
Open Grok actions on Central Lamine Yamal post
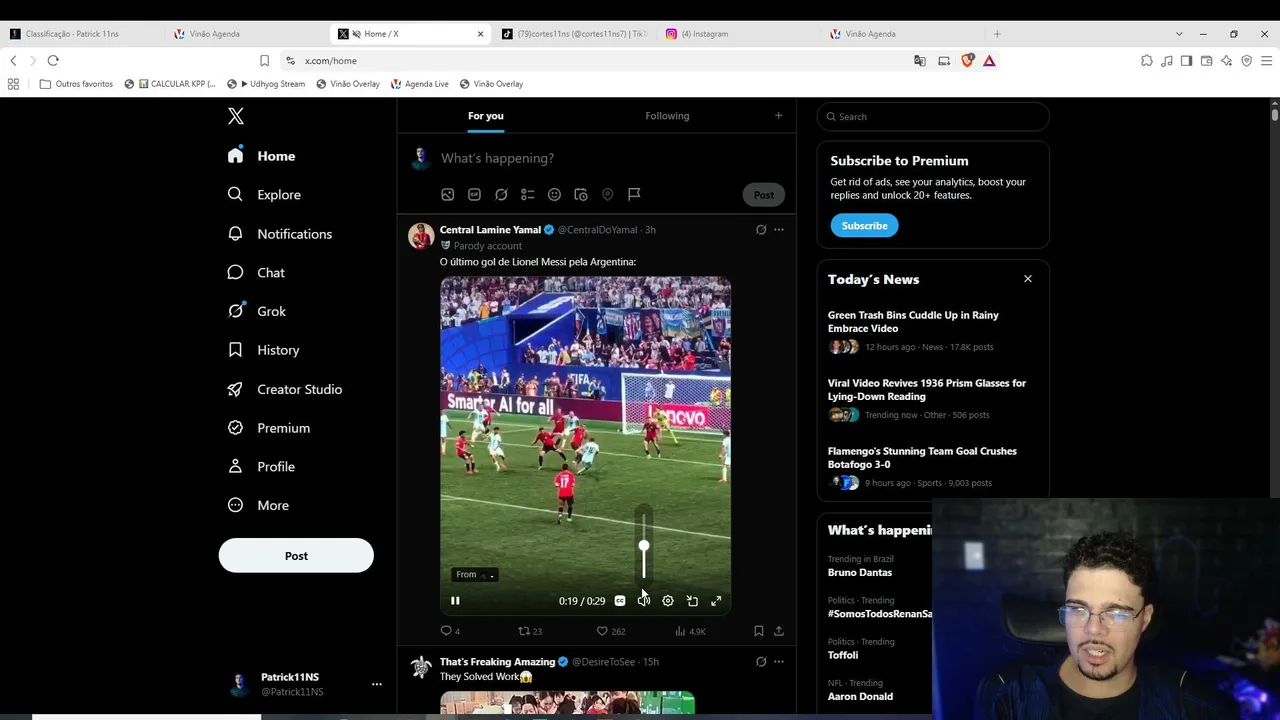pyautogui.click(x=761, y=230)
